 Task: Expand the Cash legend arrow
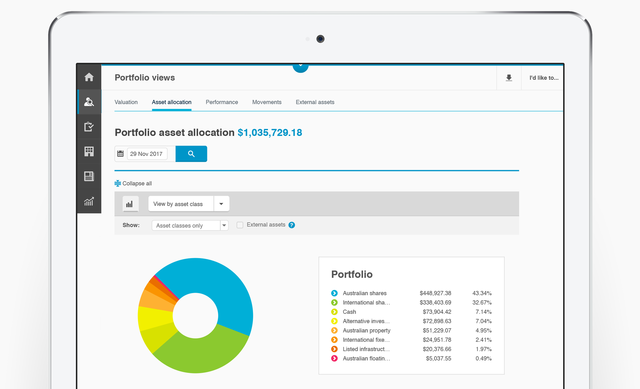334,312
